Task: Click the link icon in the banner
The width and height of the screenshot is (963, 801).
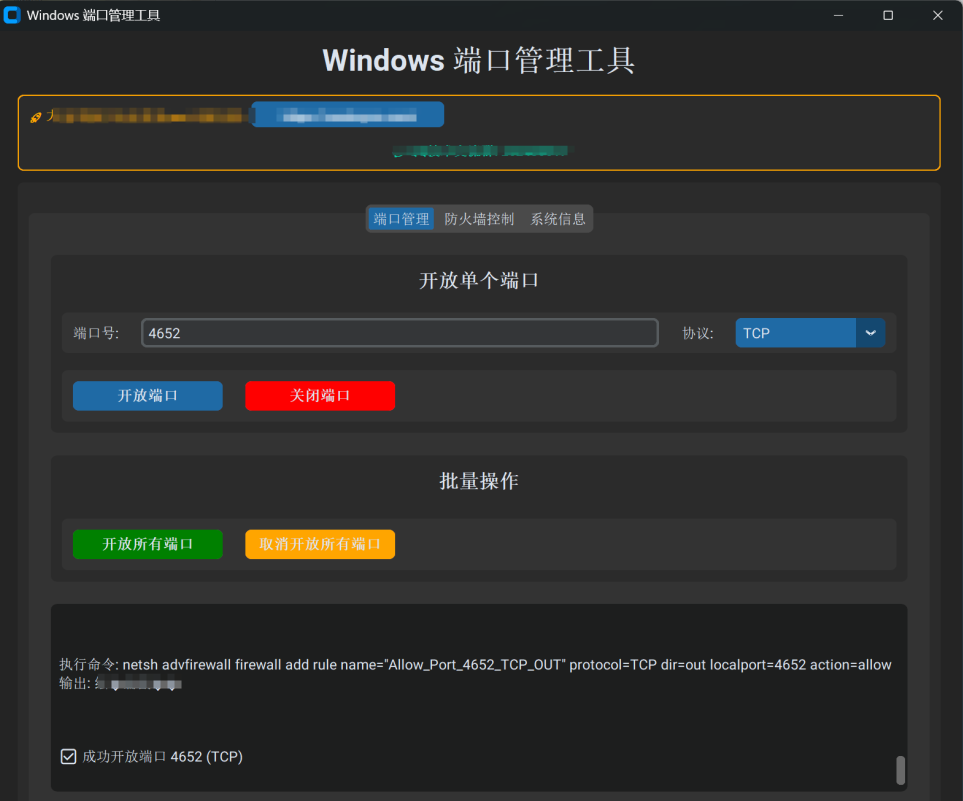Action: point(36,117)
